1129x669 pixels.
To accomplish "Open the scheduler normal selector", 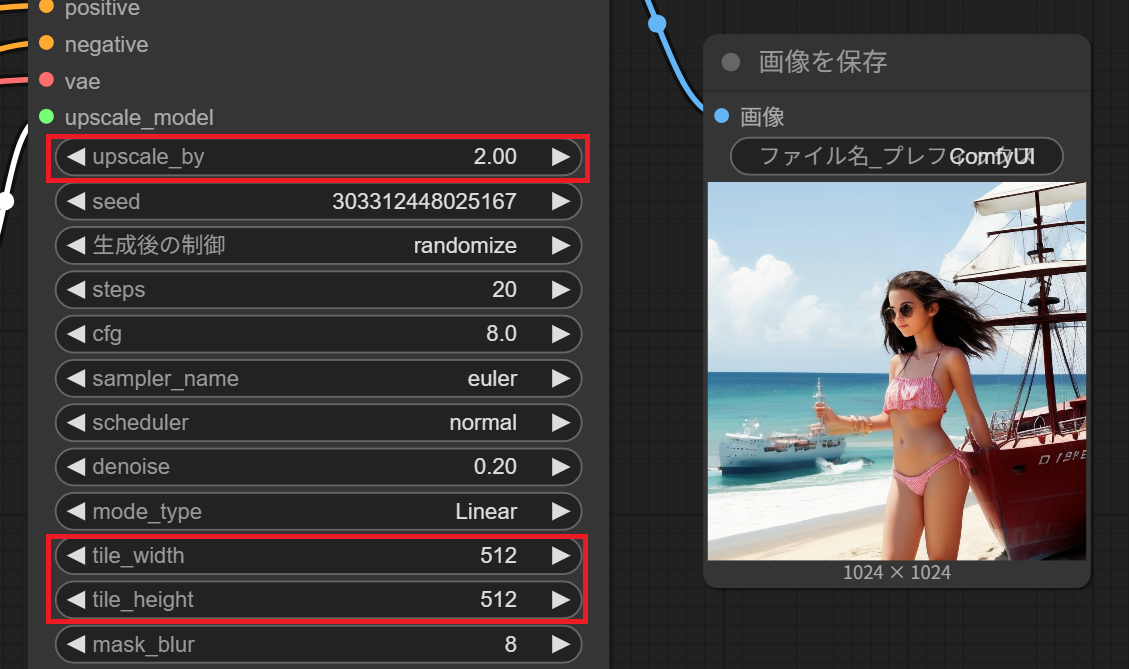I will coord(318,423).
